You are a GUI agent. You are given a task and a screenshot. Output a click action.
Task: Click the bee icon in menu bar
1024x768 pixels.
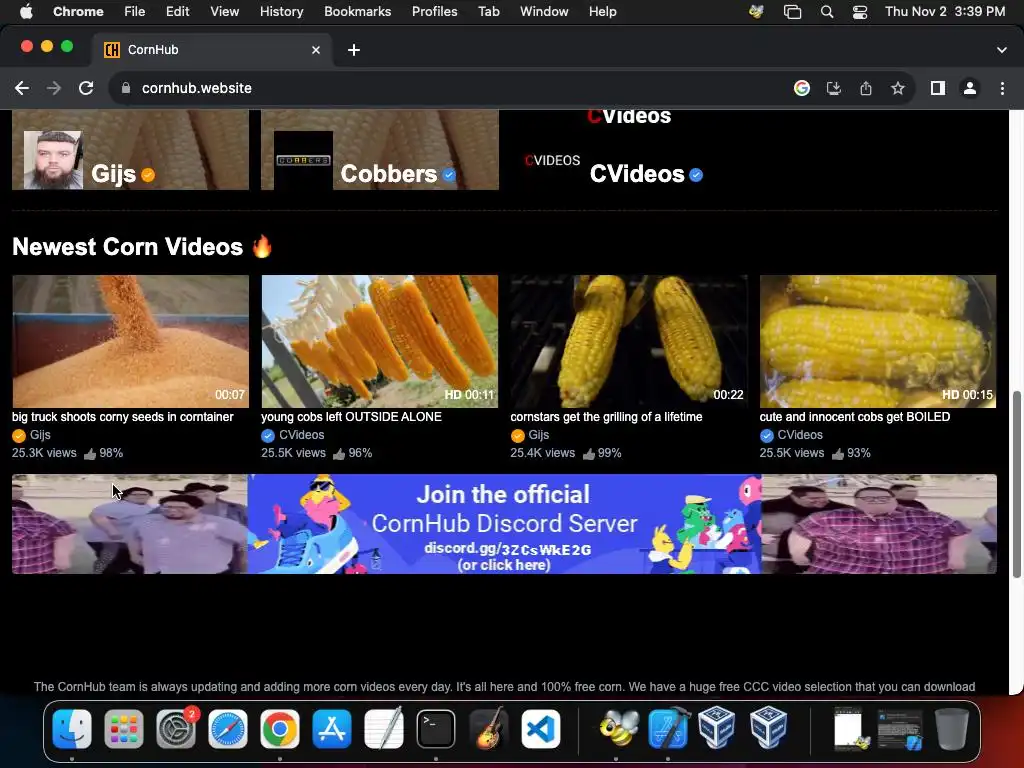coord(756,12)
